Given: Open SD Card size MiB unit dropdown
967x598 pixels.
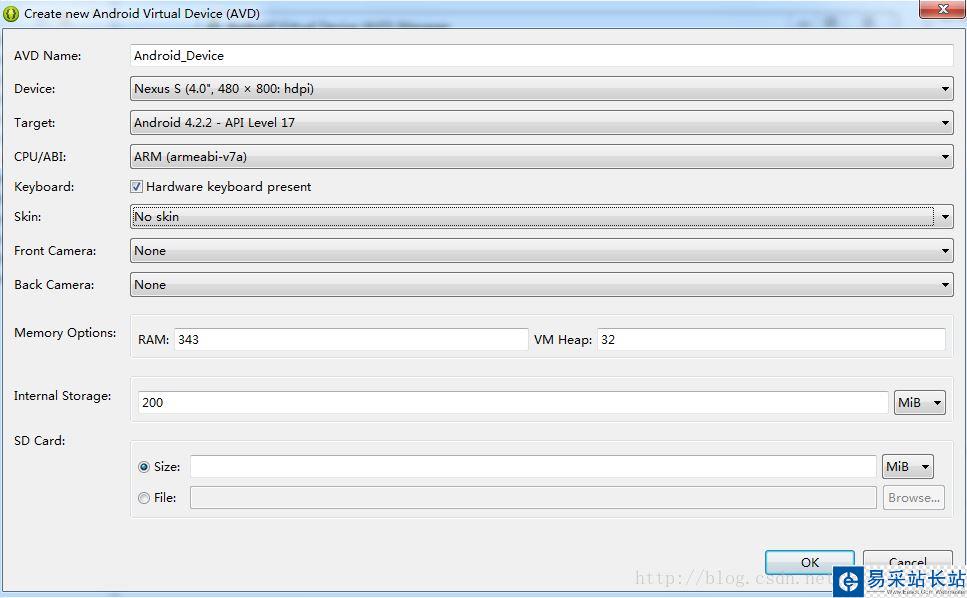Looking at the screenshot, I should (908, 467).
